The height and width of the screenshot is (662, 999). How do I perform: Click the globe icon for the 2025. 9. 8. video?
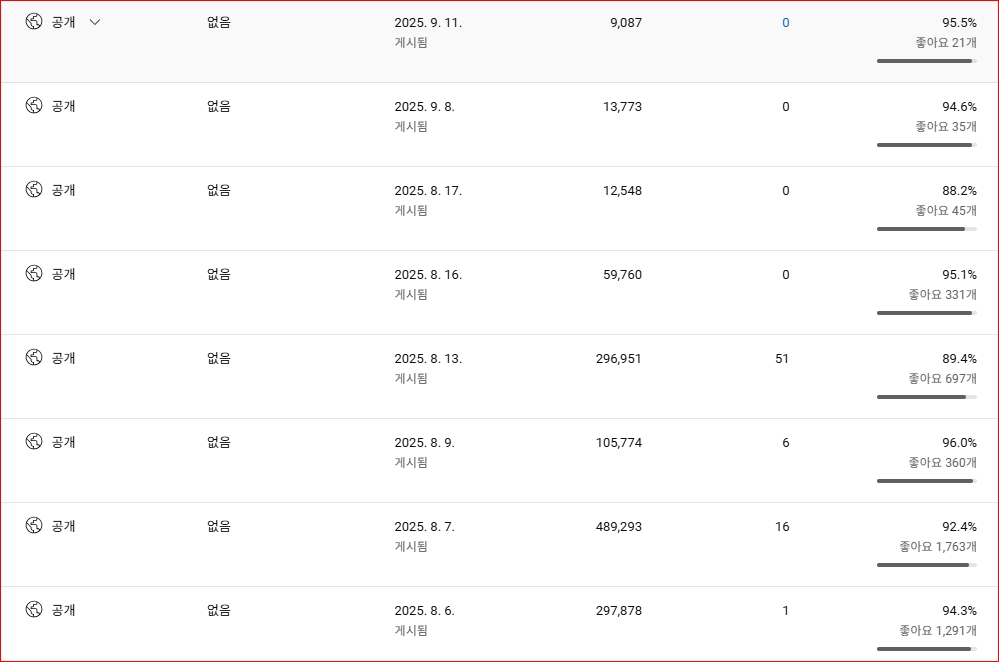point(34,105)
